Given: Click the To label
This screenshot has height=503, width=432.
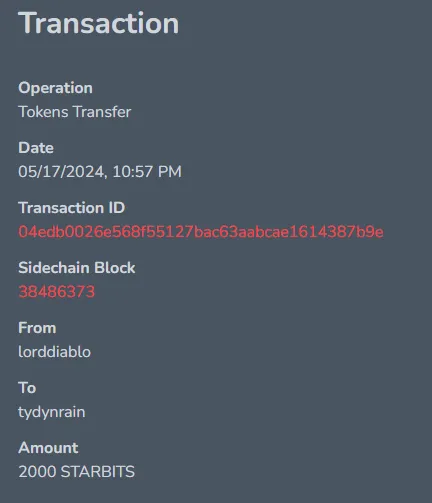Looking at the screenshot, I should (x=27, y=388).
